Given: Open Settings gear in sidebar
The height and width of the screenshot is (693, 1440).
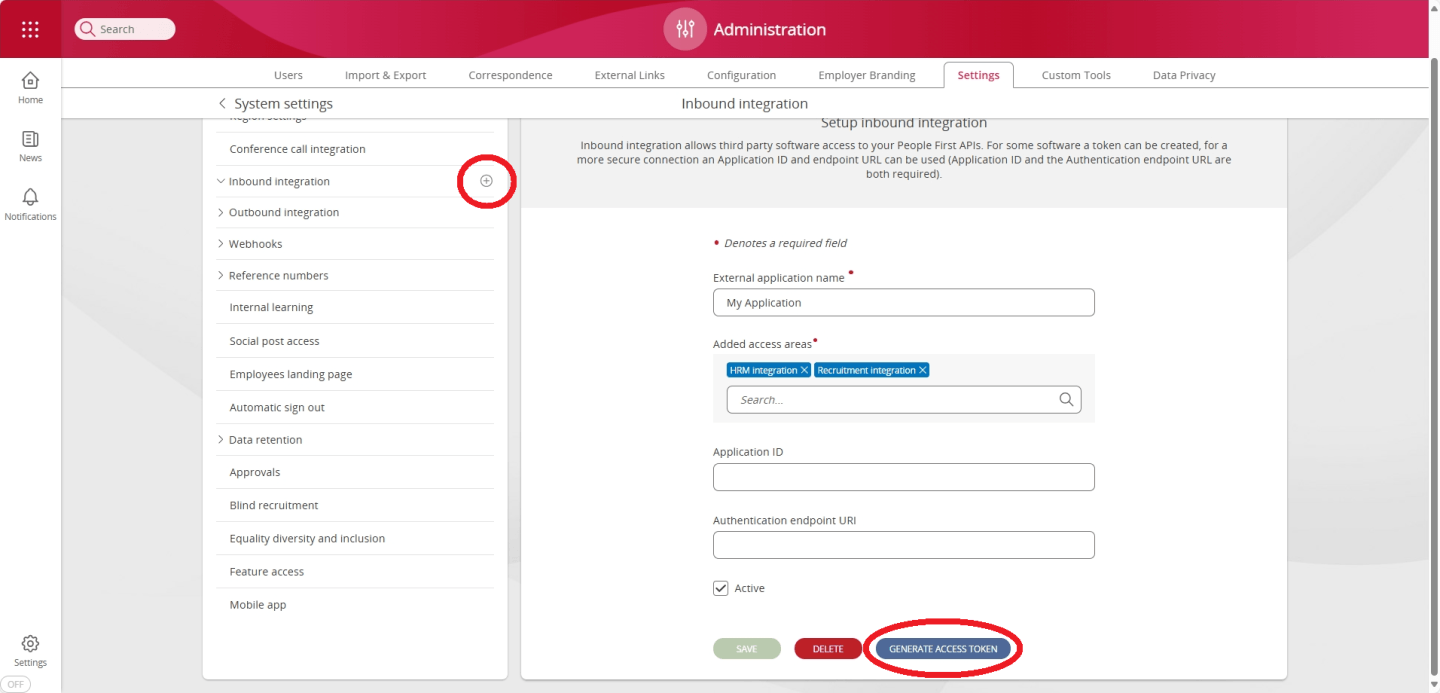Looking at the screenshot, I should click(x=29, y=645).
